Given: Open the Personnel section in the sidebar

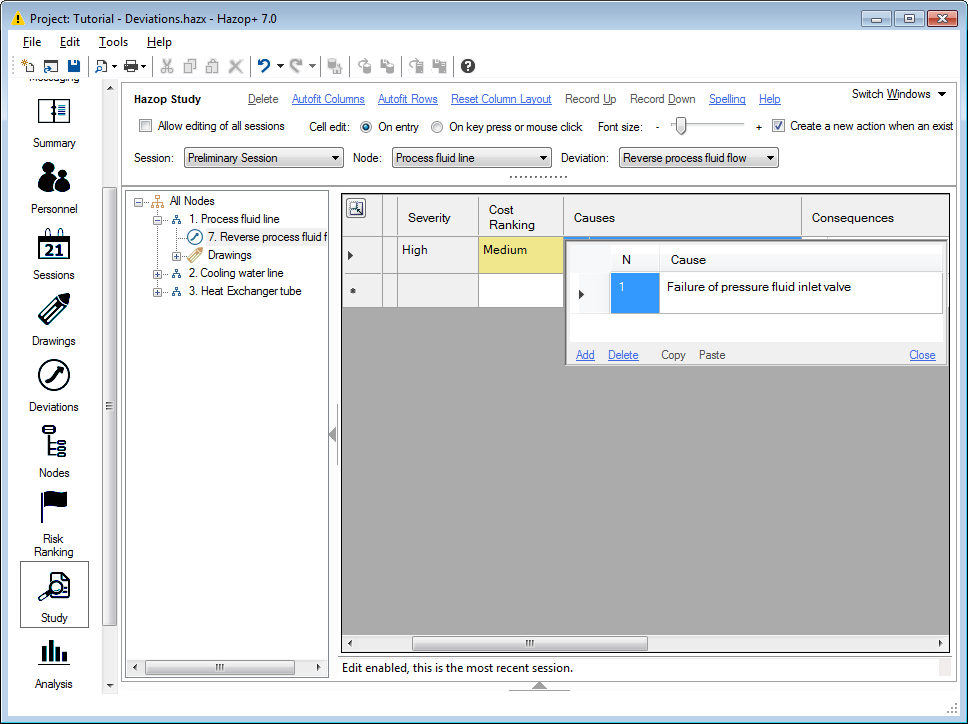Looking at the screenshot, I should [x=54, y=187].
